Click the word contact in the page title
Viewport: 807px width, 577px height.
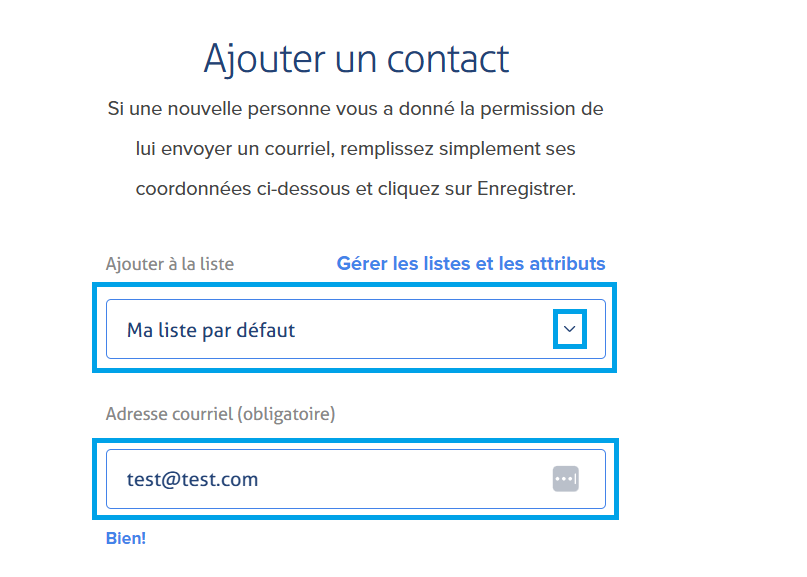pos(448,59)
